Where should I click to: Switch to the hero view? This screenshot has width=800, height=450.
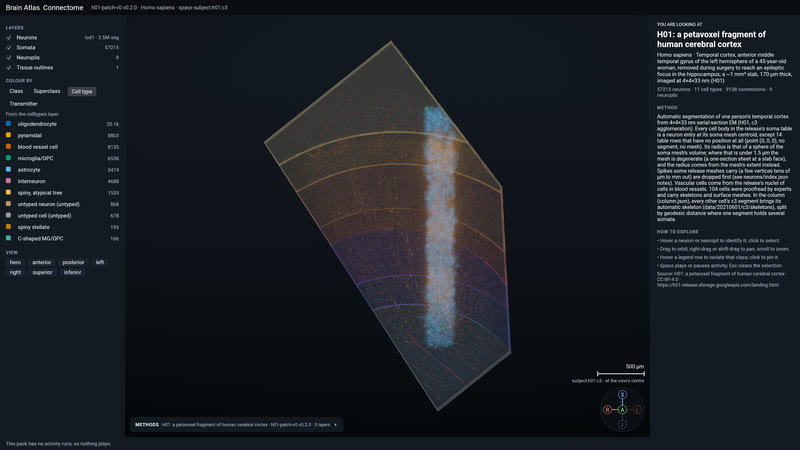15,262
